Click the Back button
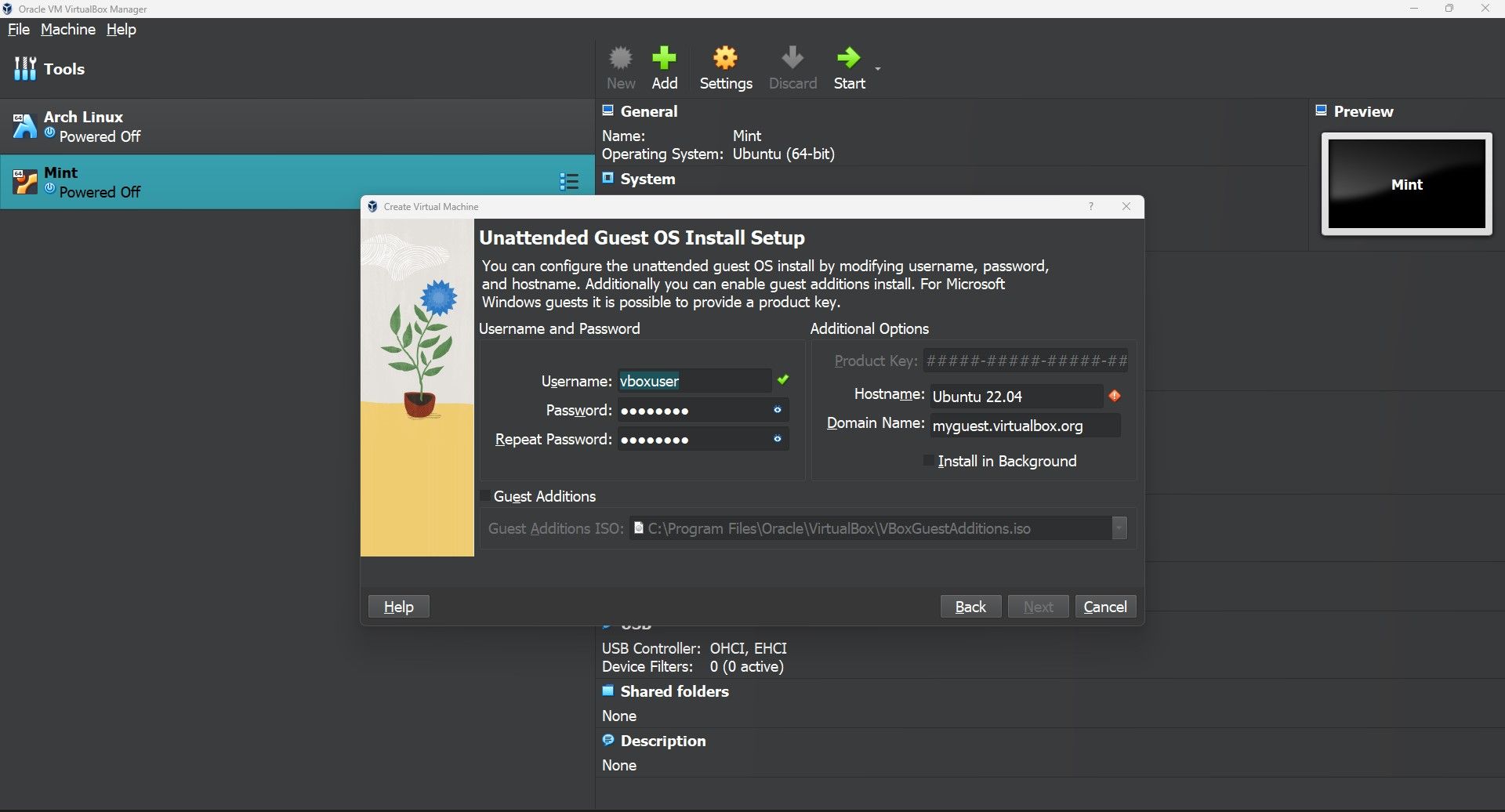 (970, 607)
